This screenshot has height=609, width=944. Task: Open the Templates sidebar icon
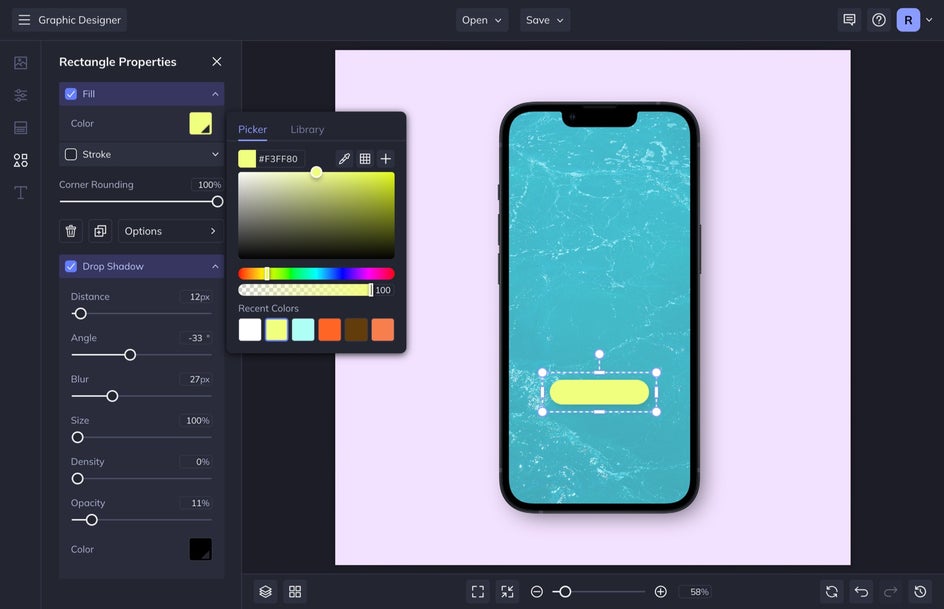tap(20, 128)
